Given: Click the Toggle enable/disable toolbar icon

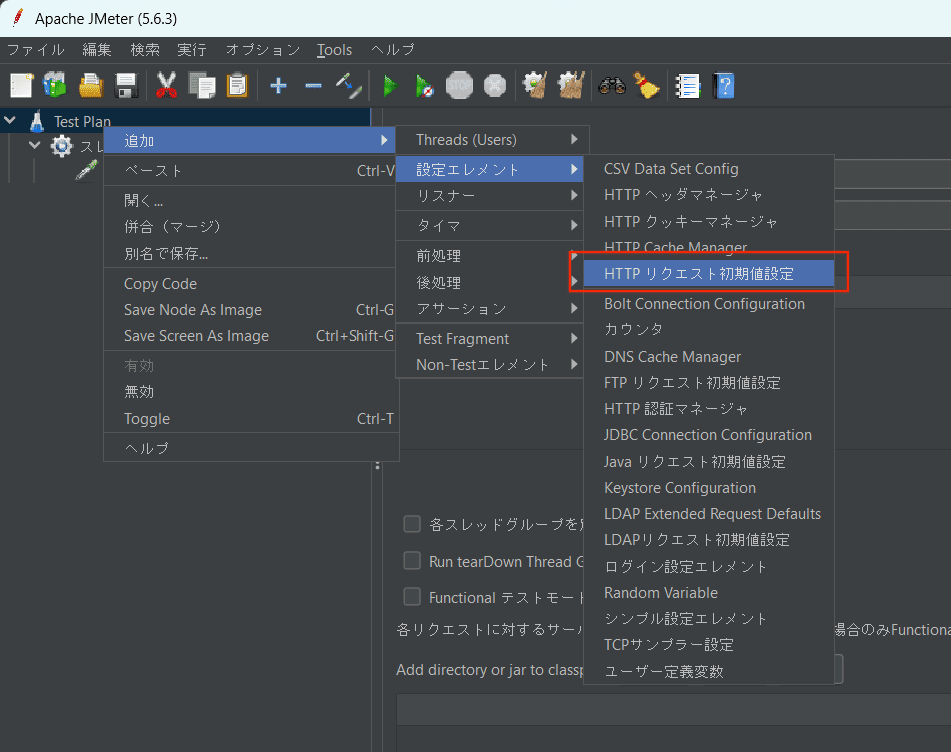Looking at the screenshot, I should click(349, 86).
